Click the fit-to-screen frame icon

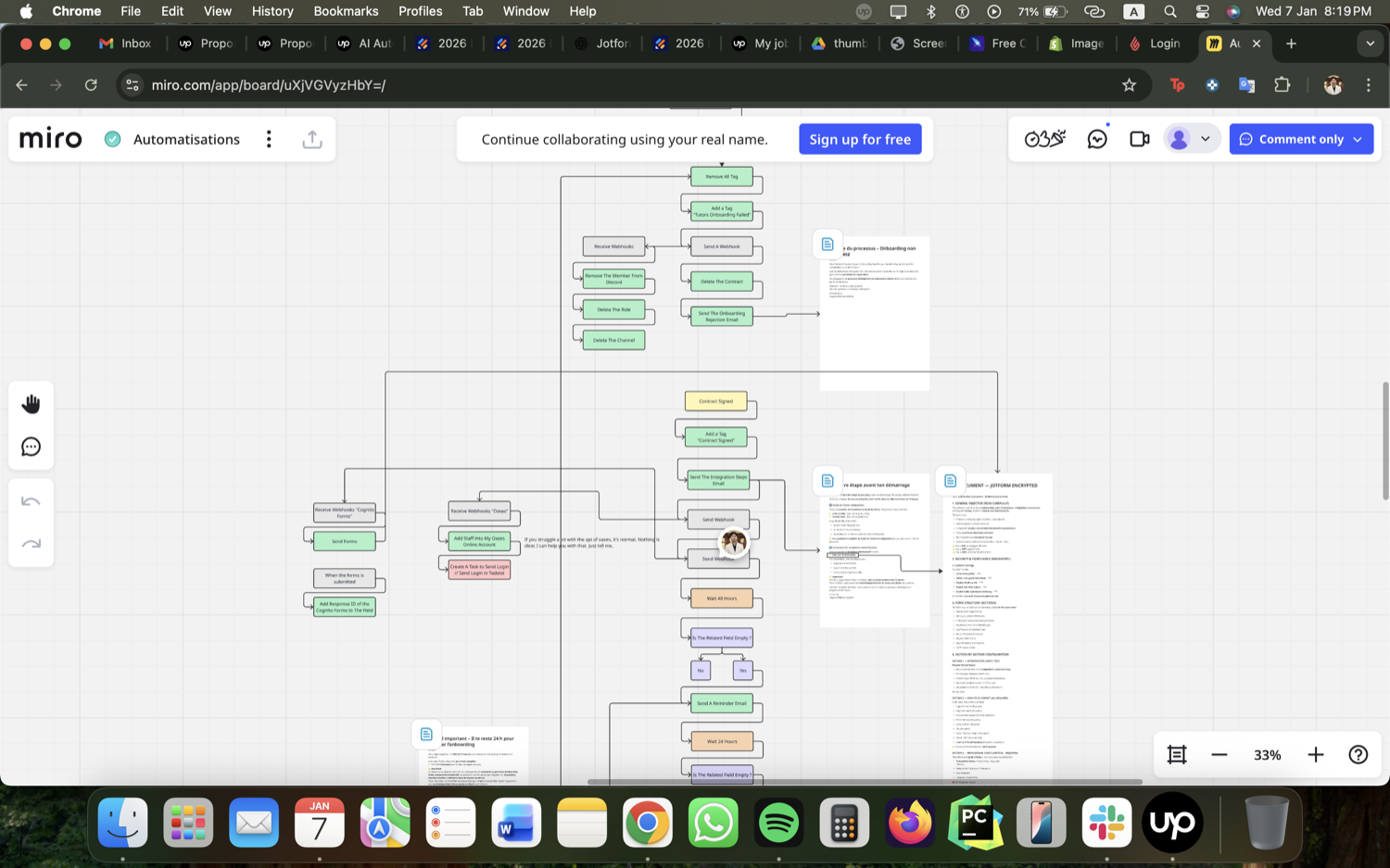(1177, 755)
